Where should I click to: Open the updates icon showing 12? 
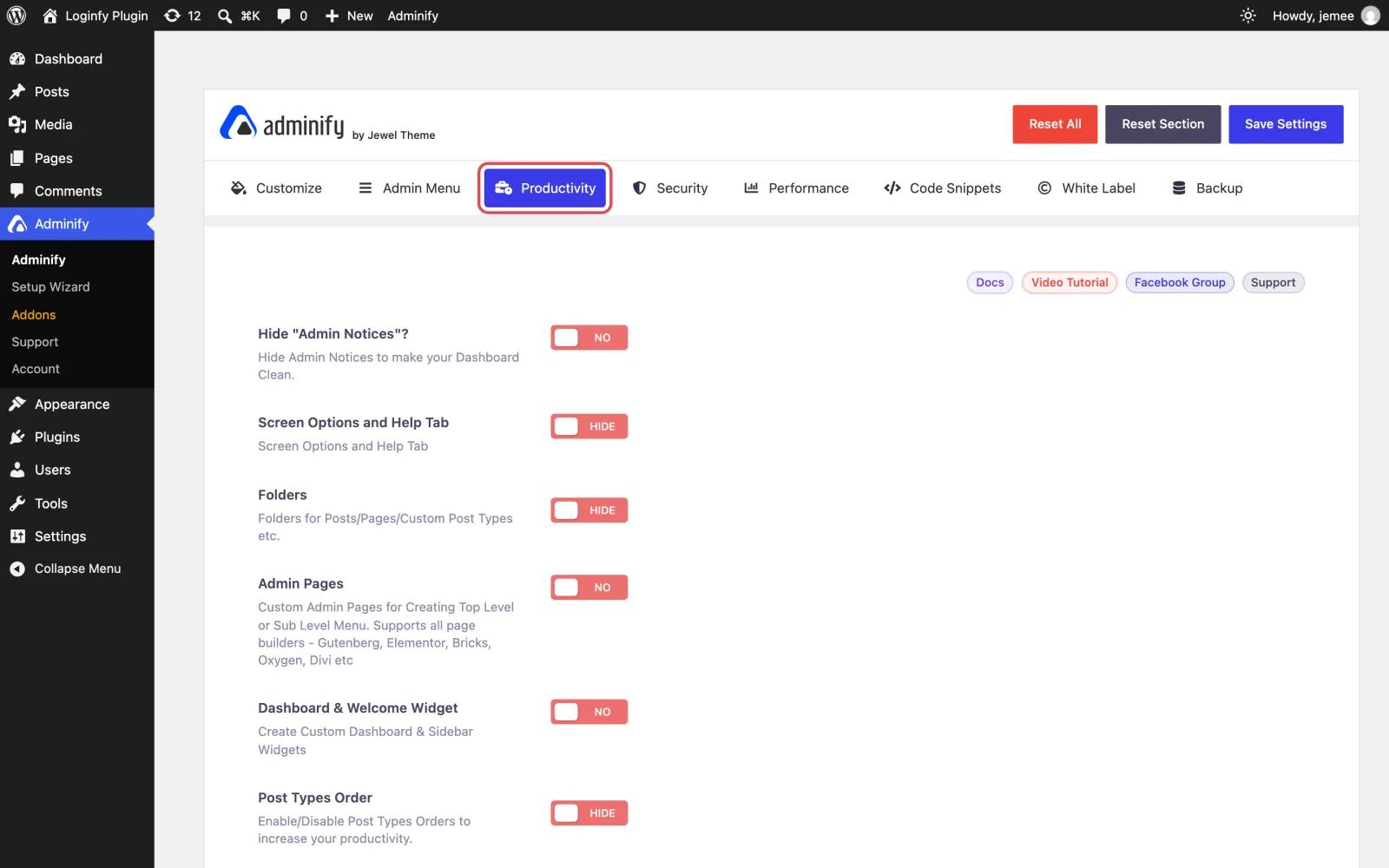coord(173,16)
